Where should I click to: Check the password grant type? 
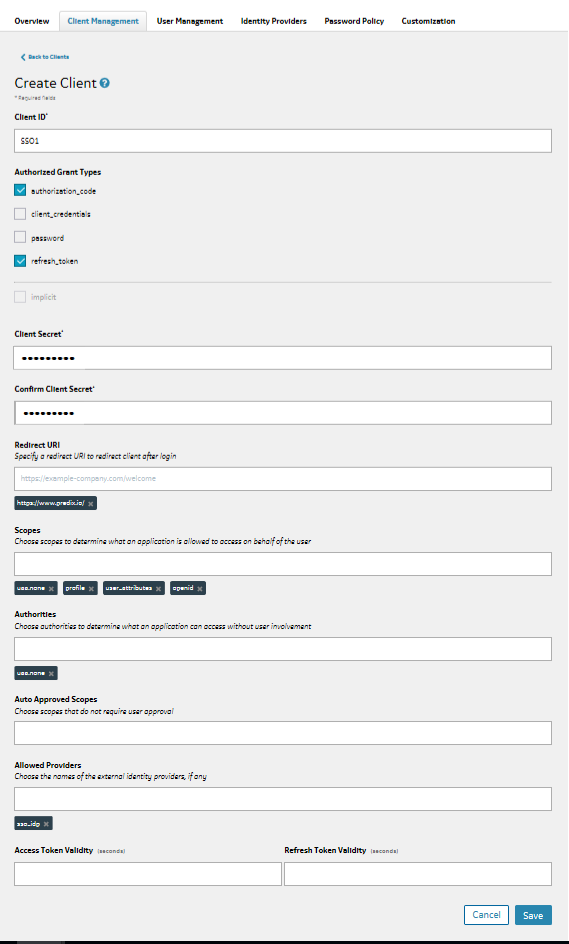pos(20,238)
